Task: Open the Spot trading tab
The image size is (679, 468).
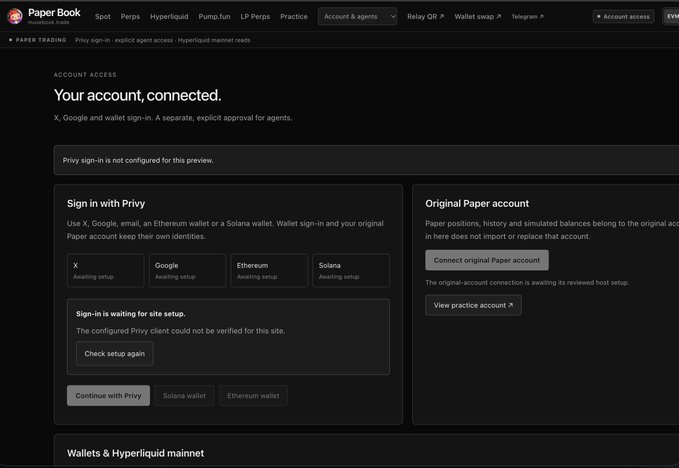Action: (x=103, y=16)
